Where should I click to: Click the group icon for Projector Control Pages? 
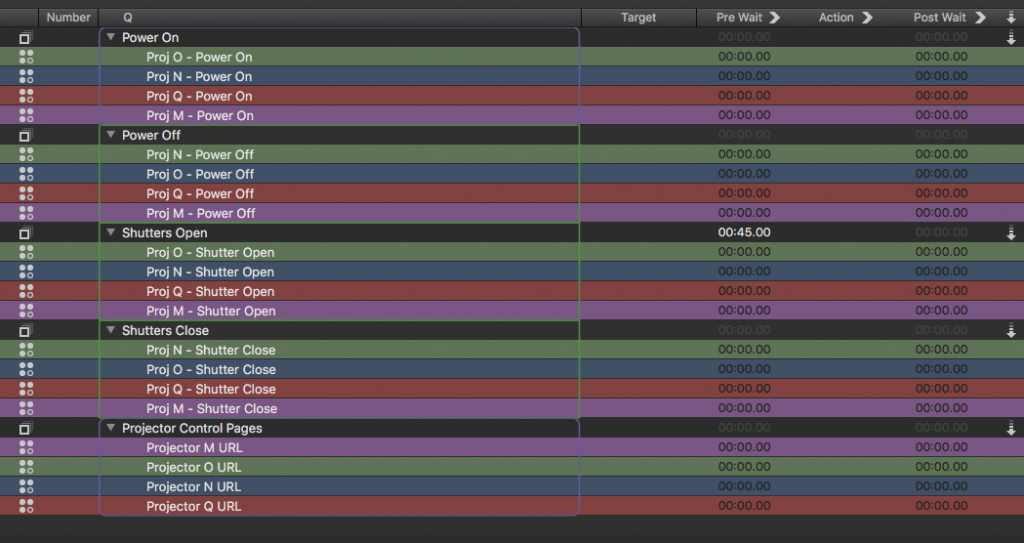click(25, 429)
